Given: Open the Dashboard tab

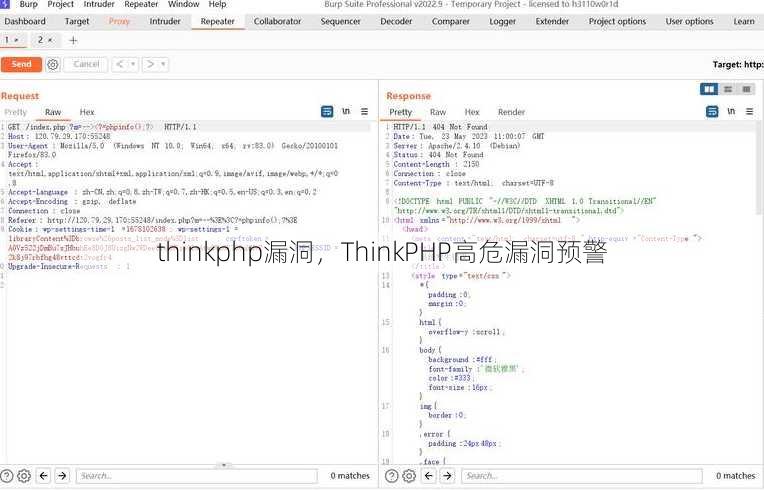Looking at the screenshot, I should pos(25,21).
